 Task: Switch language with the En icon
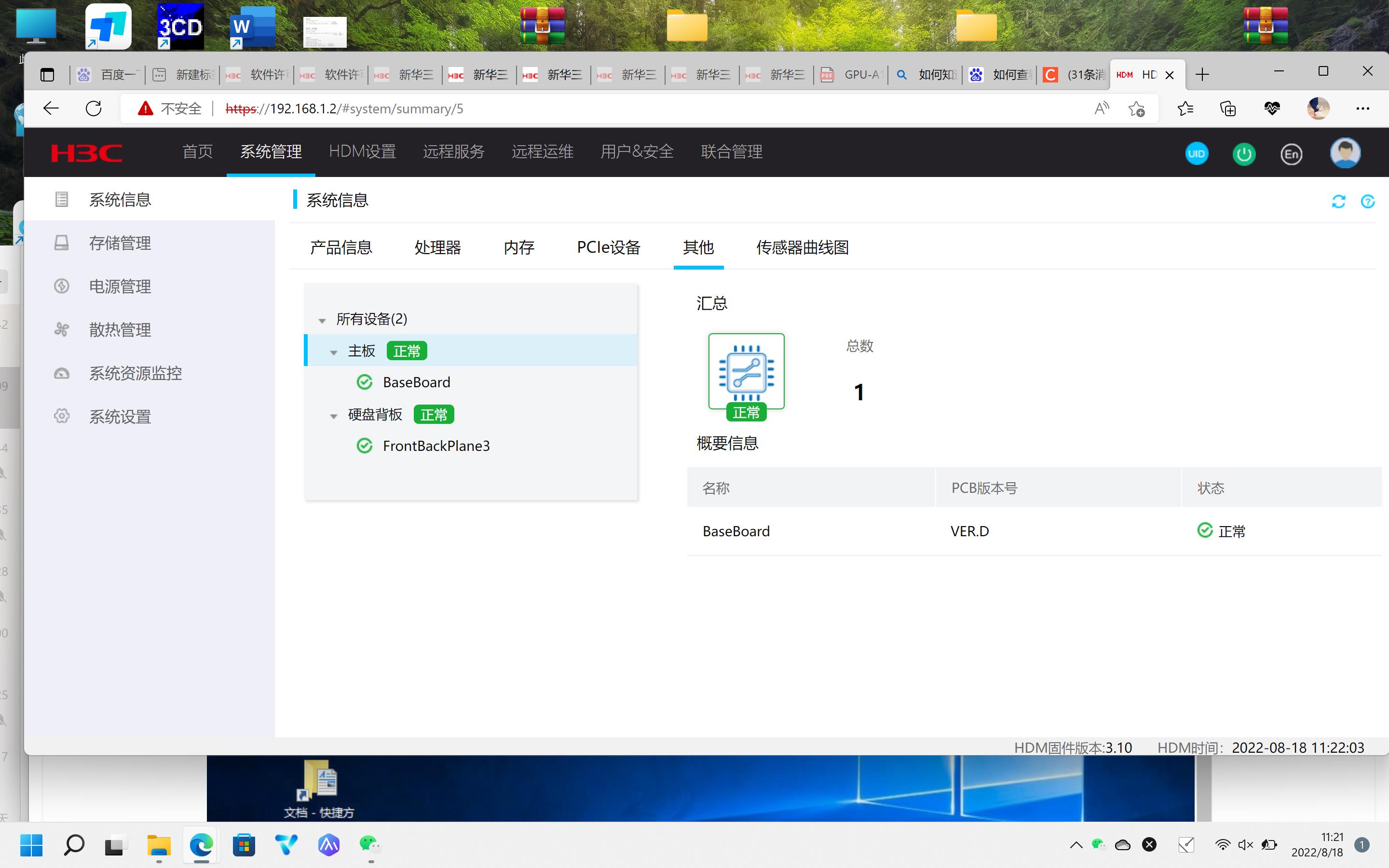click(1291, 153)
